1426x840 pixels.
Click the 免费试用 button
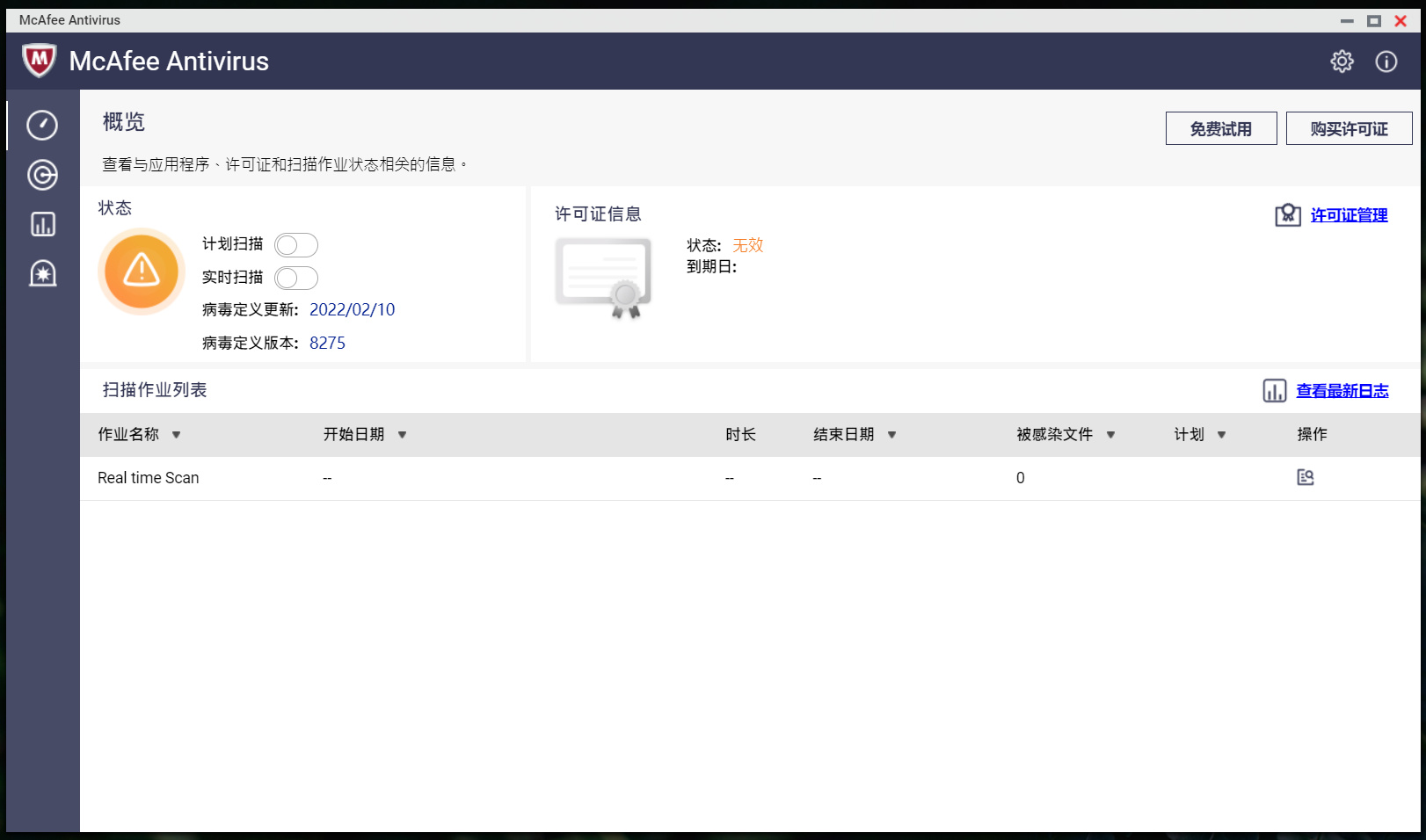click(1221, 128)
